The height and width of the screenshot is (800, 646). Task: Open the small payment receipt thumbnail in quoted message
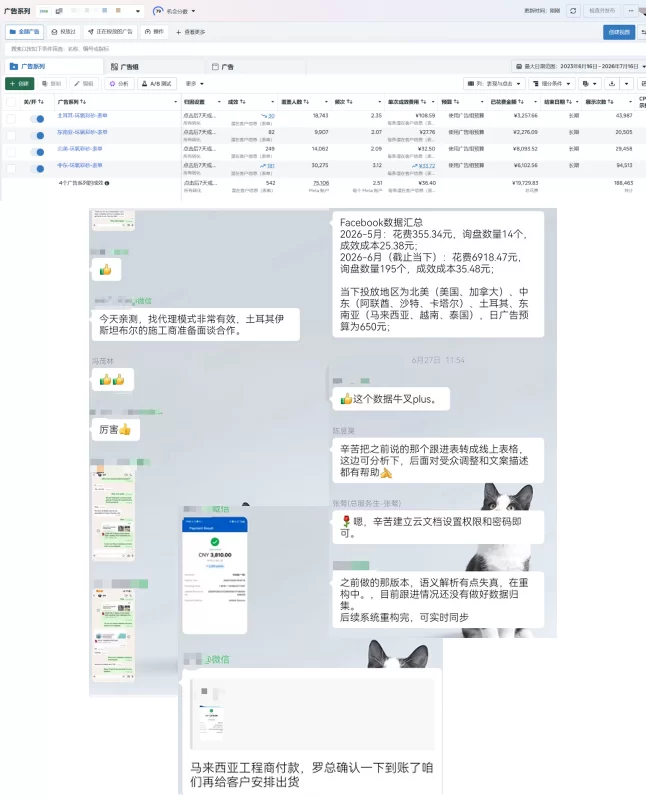point(211,721)
